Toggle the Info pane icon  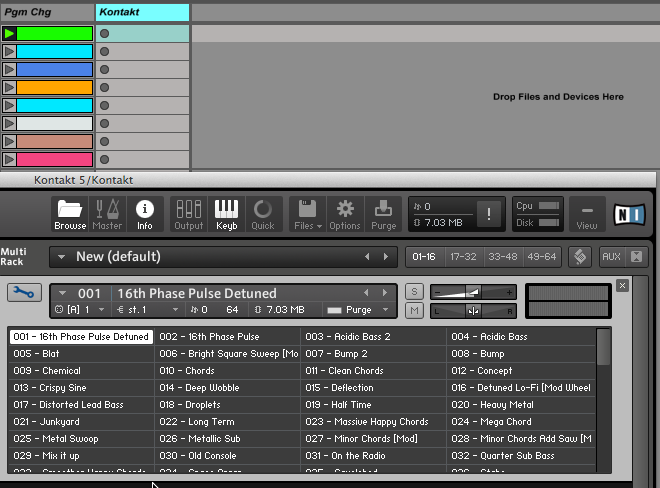144,214
